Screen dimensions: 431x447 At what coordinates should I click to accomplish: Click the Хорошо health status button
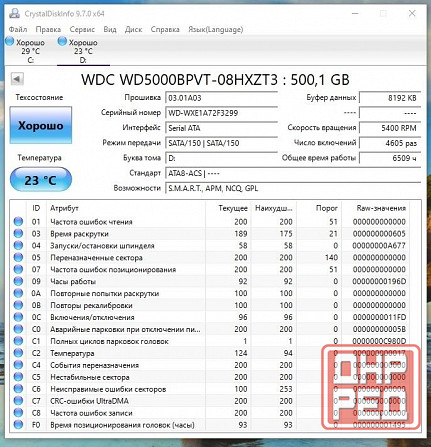pos(41,125)
